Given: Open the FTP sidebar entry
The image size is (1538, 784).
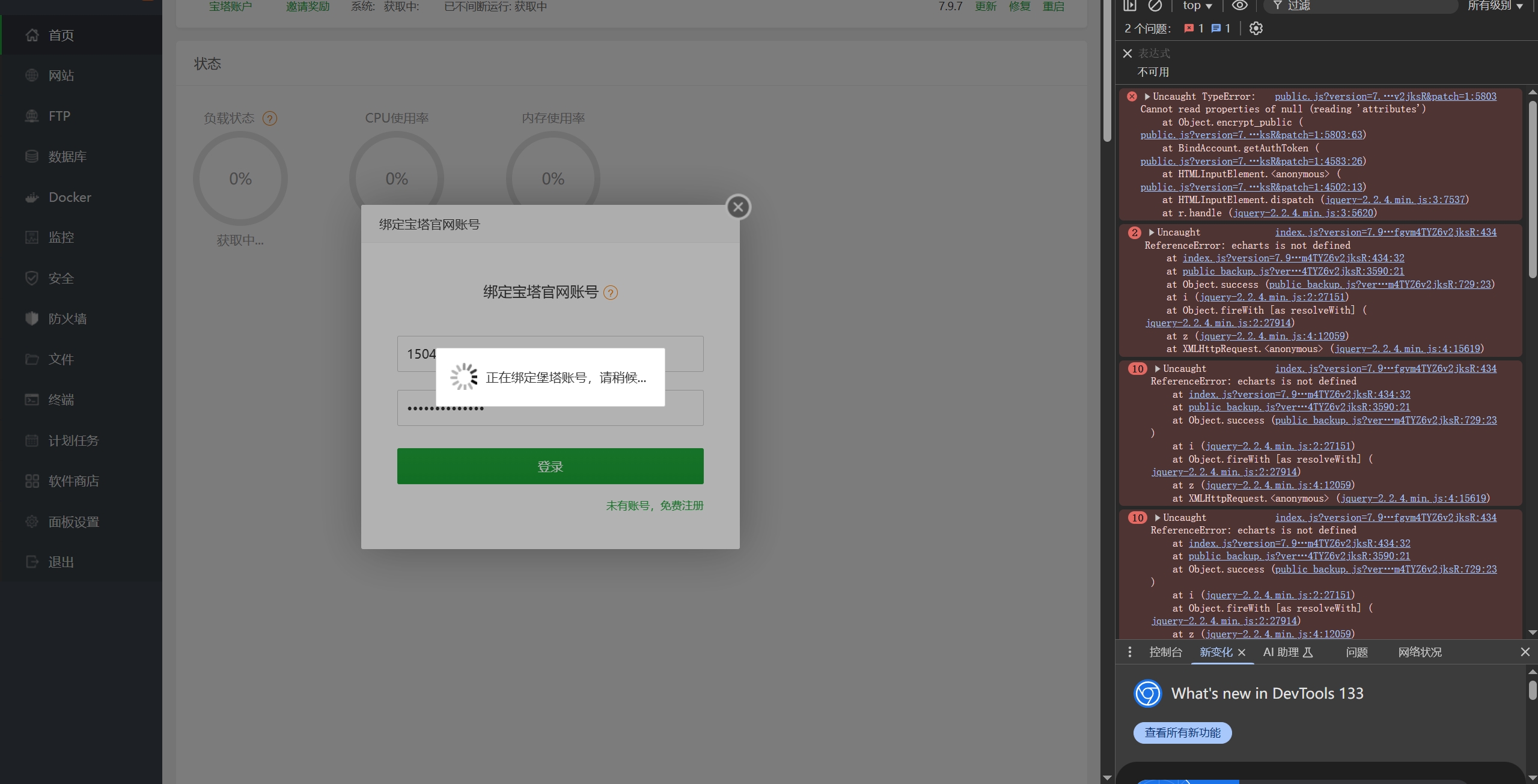Looking at the screenshot, I should 81,116.
